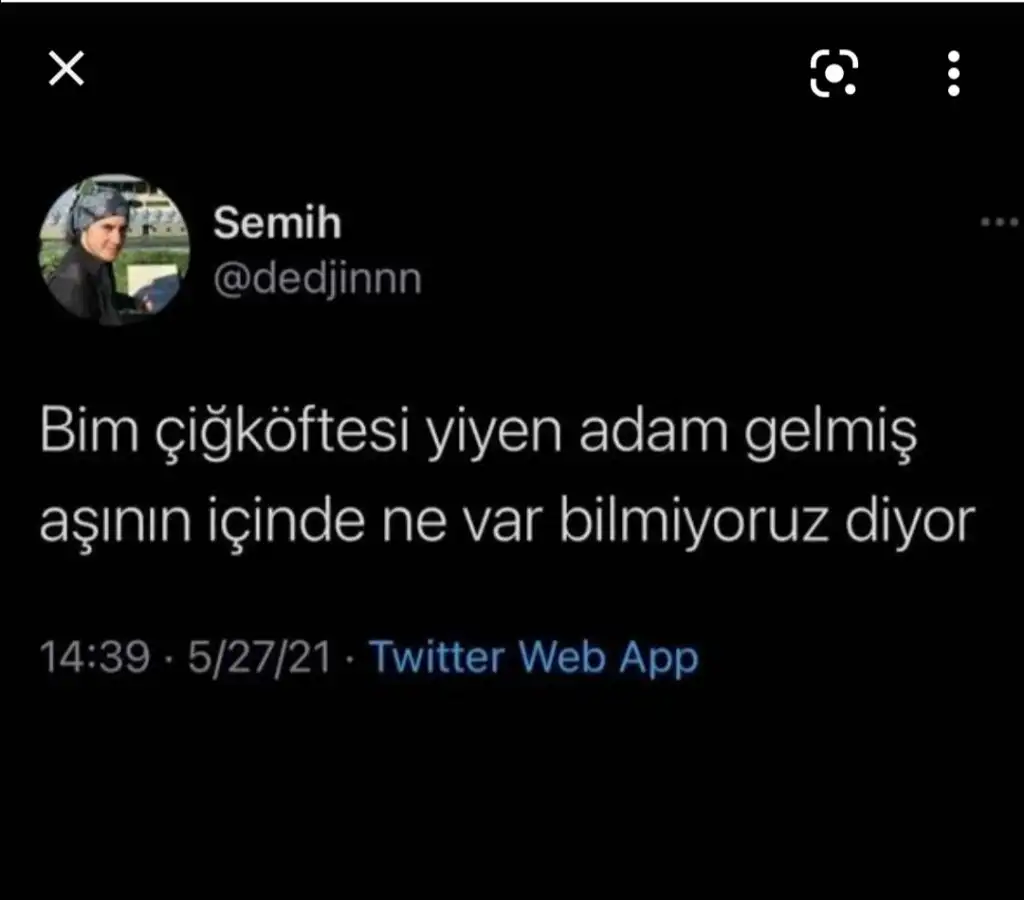Select the 5/27/21 date
Image resolution: width=1024 pixels, height=900 pixels.
coord(260,657)
